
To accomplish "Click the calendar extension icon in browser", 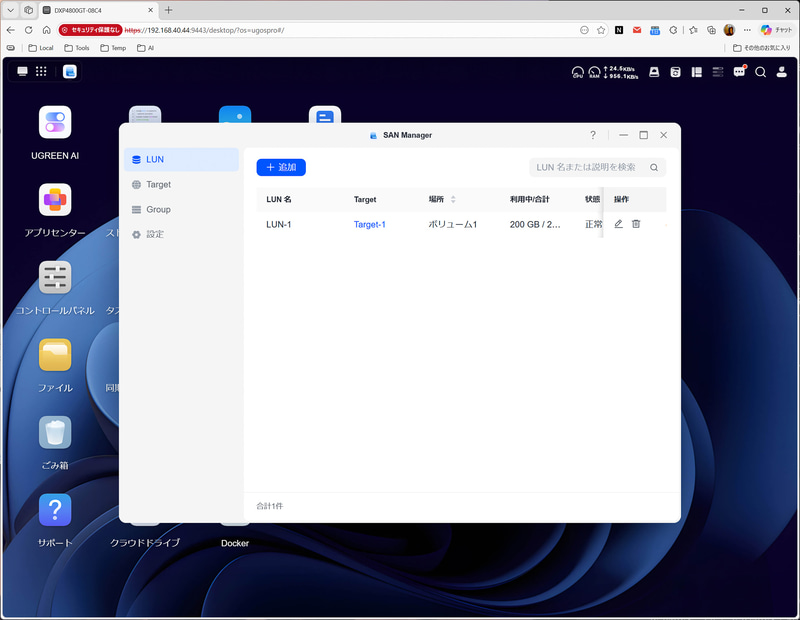I will pos(655,30).
